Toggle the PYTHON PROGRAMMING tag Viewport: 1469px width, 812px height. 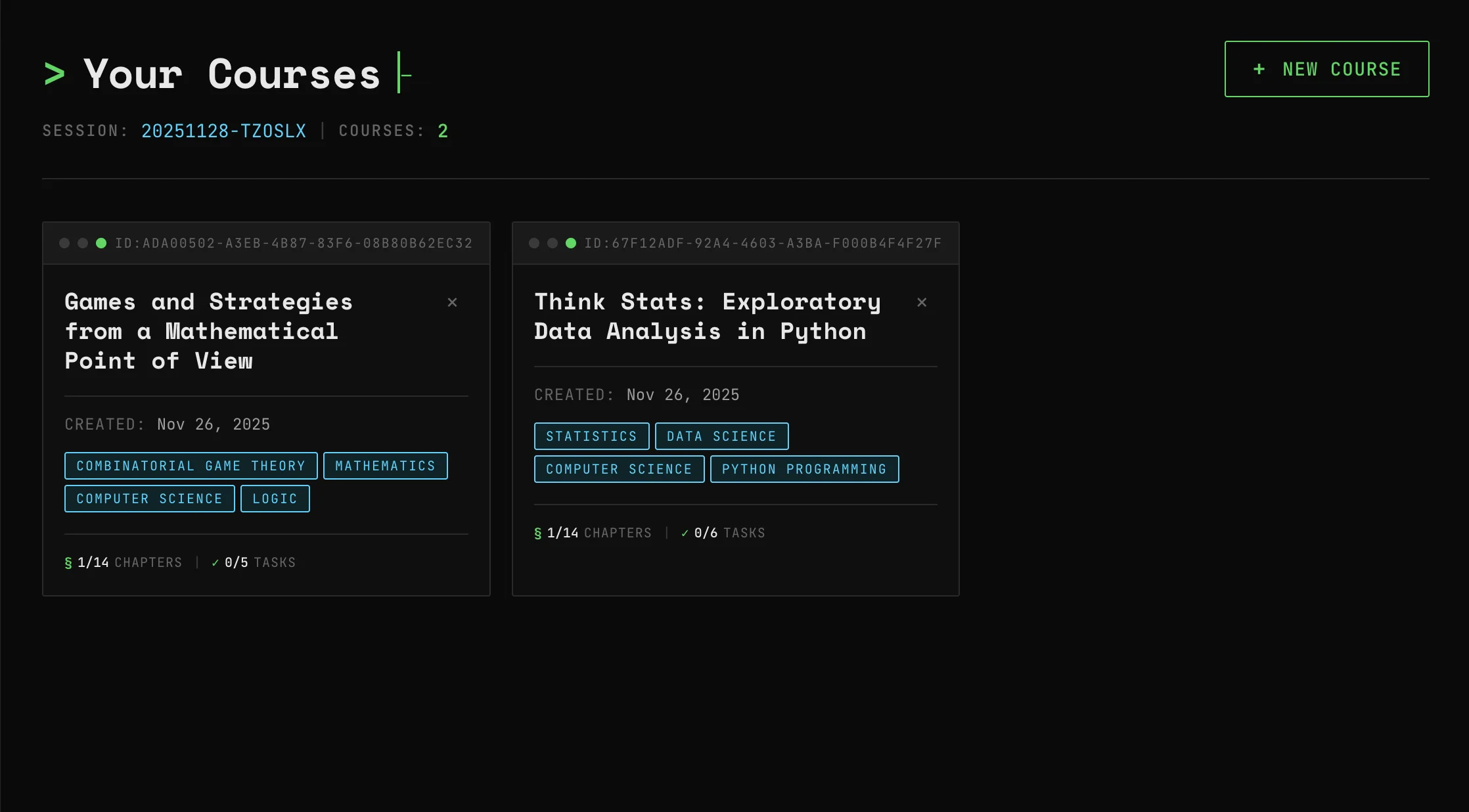coord(804,469)
